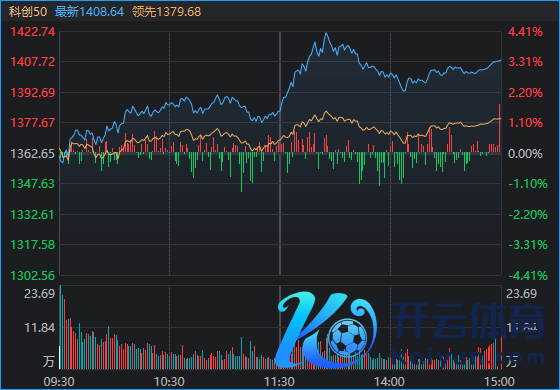Image resolution: width=560 pixels, height=390 pixels.
Task: Click the 1317.58 price axis label
Action: click(x=33, y=245)
